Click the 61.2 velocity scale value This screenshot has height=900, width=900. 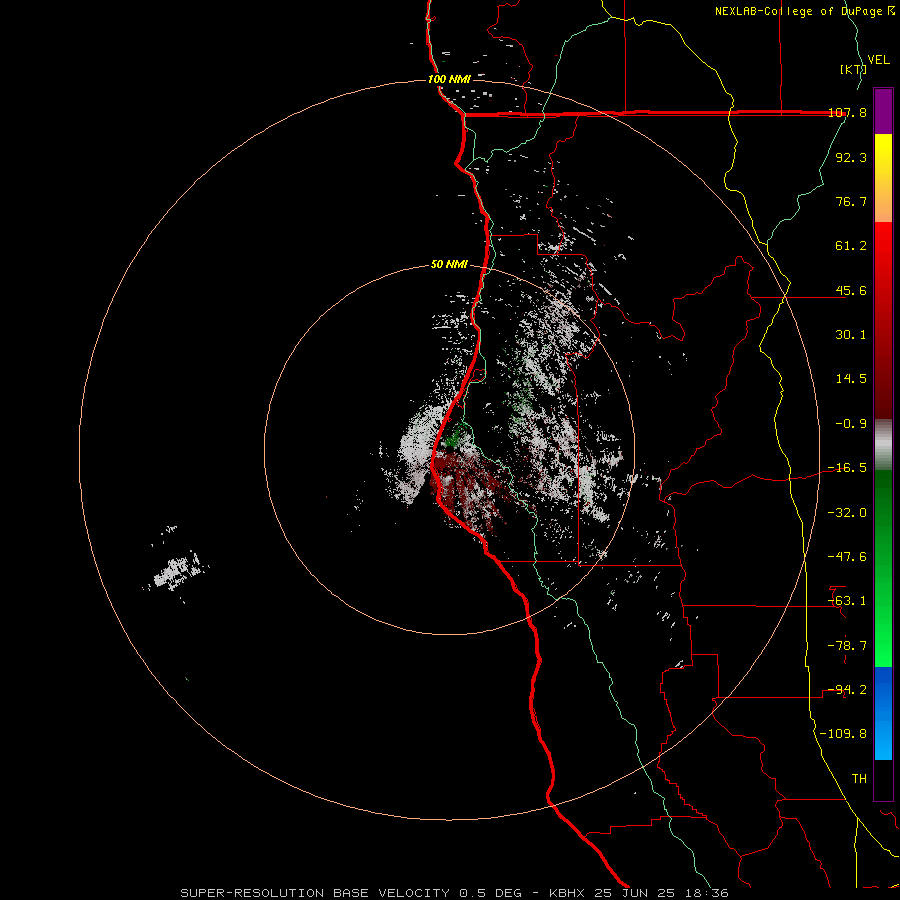[851, 246]
